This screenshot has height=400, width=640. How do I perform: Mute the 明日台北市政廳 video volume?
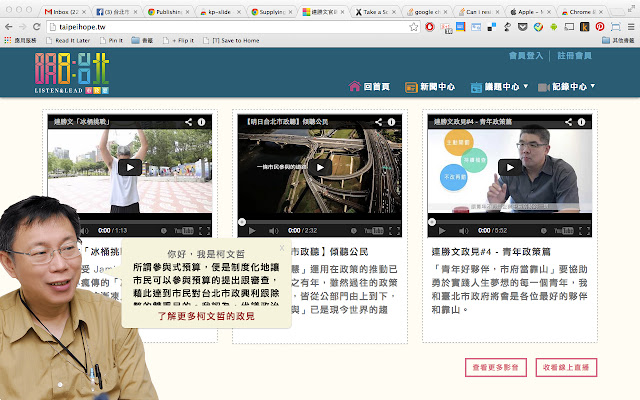click(x=273, y=231)
